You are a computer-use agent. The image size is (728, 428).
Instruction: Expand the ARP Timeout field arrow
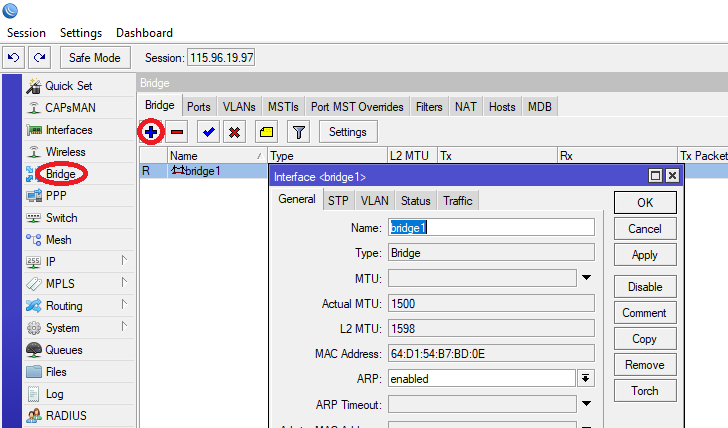point(586,403)
